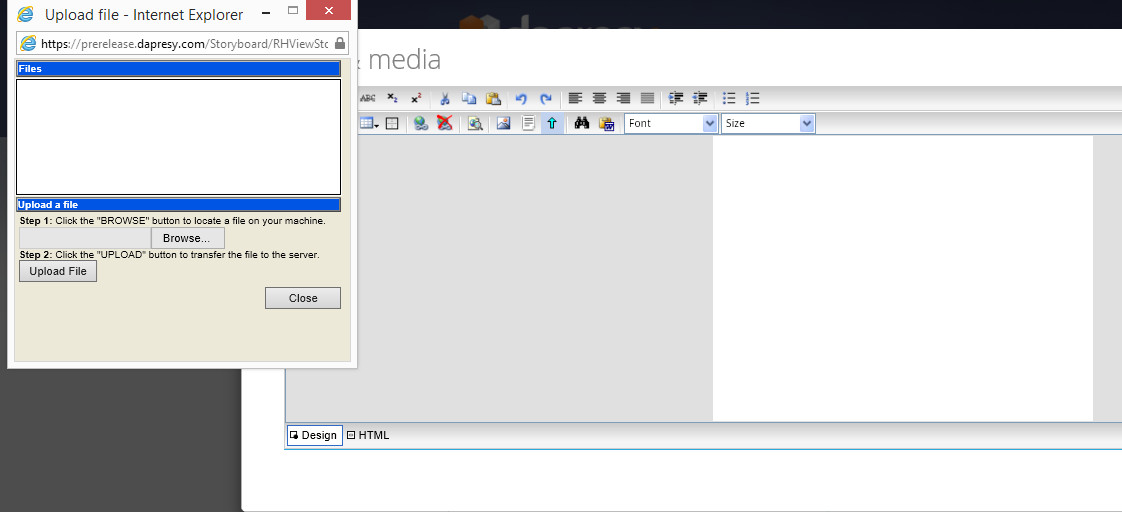This screenshot has width=1122, height=512.
Task: Click the Upload File button
Action: coord(58,271)
